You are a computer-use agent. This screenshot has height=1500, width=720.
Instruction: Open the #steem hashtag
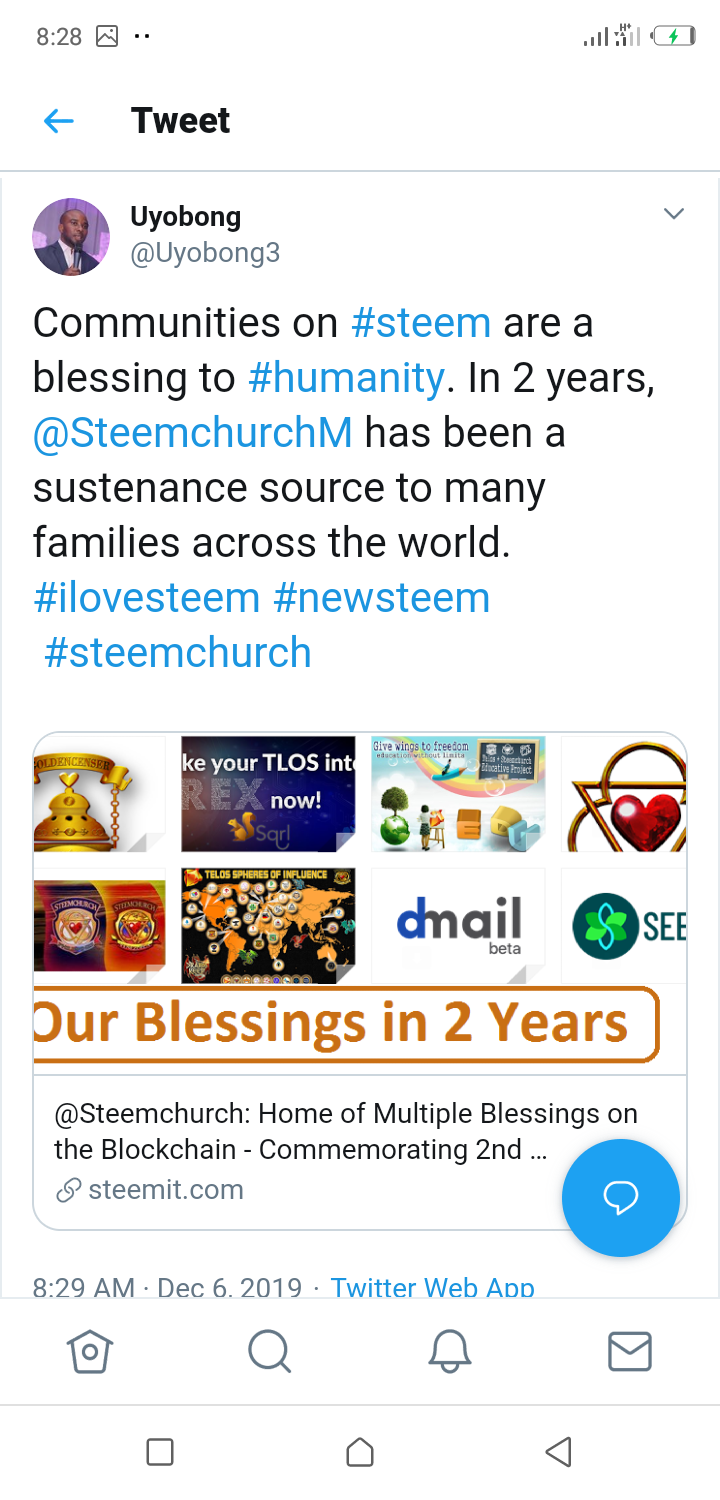click(x=421, y=323)
